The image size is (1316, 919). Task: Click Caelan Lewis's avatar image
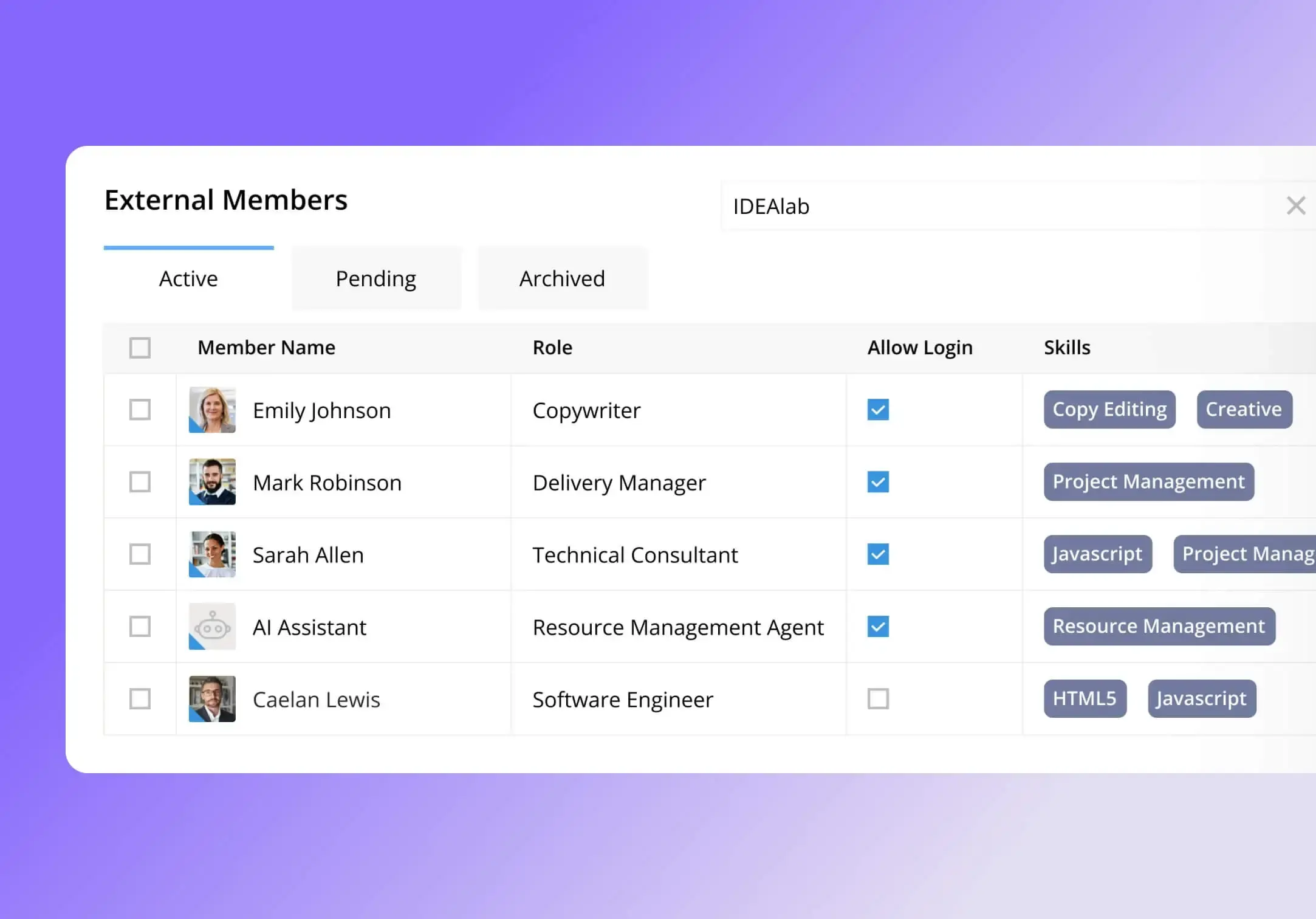click(211, 699)
